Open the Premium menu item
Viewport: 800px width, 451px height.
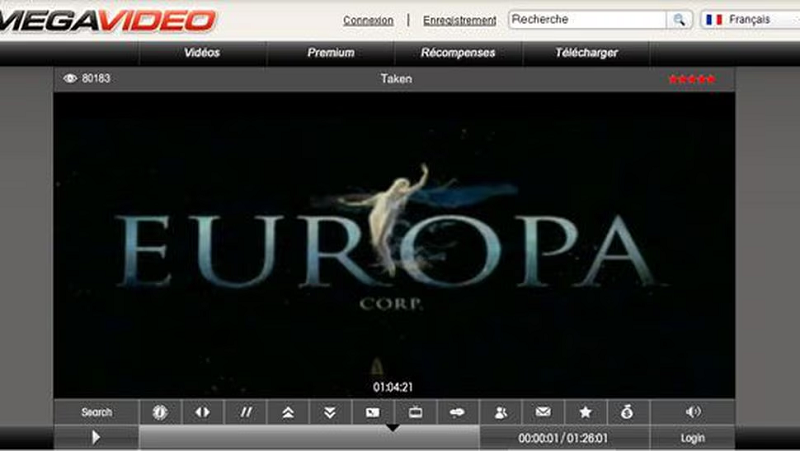click(x=330, y=53)
